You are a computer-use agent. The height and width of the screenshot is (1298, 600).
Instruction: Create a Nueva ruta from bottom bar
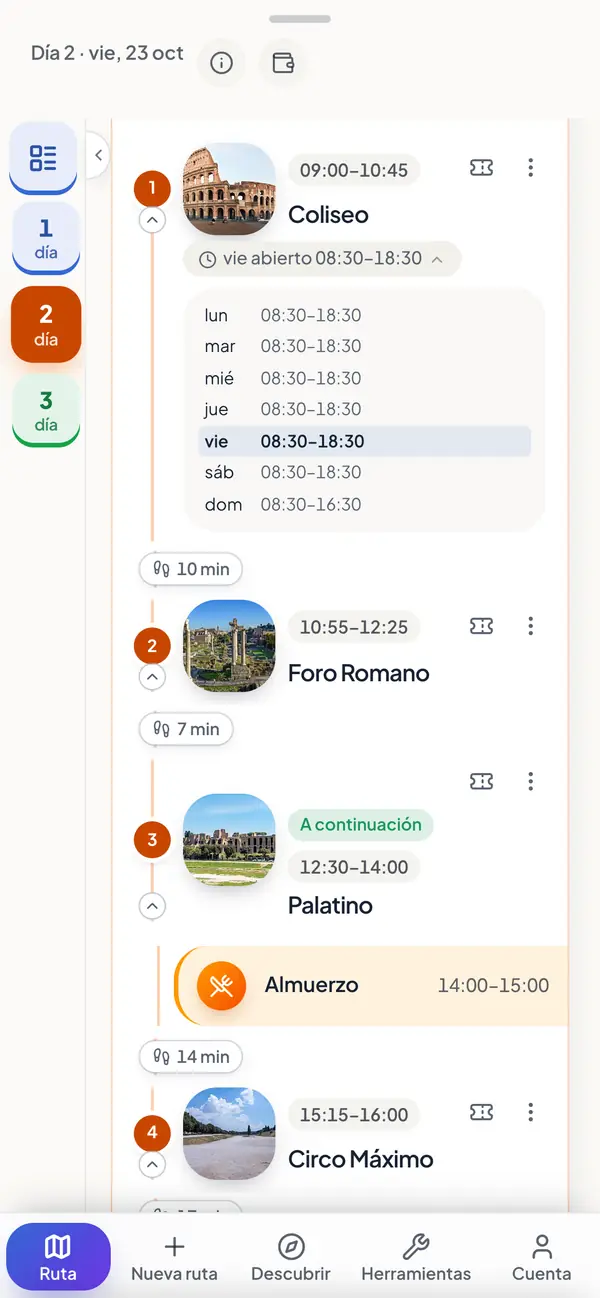coord(174,1257)
